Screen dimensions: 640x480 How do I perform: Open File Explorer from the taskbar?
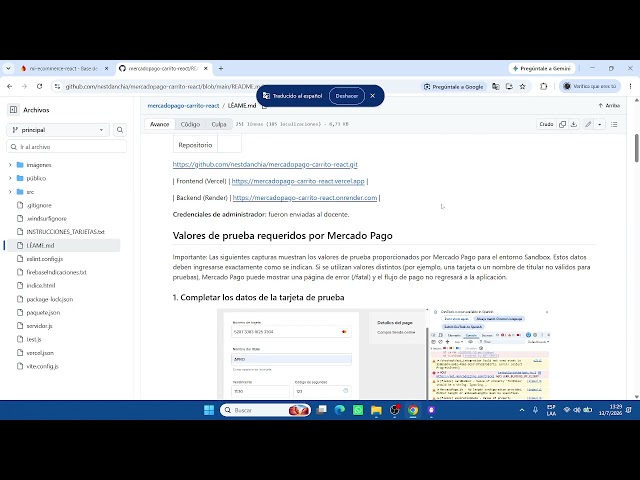click(x=376, y=410)
